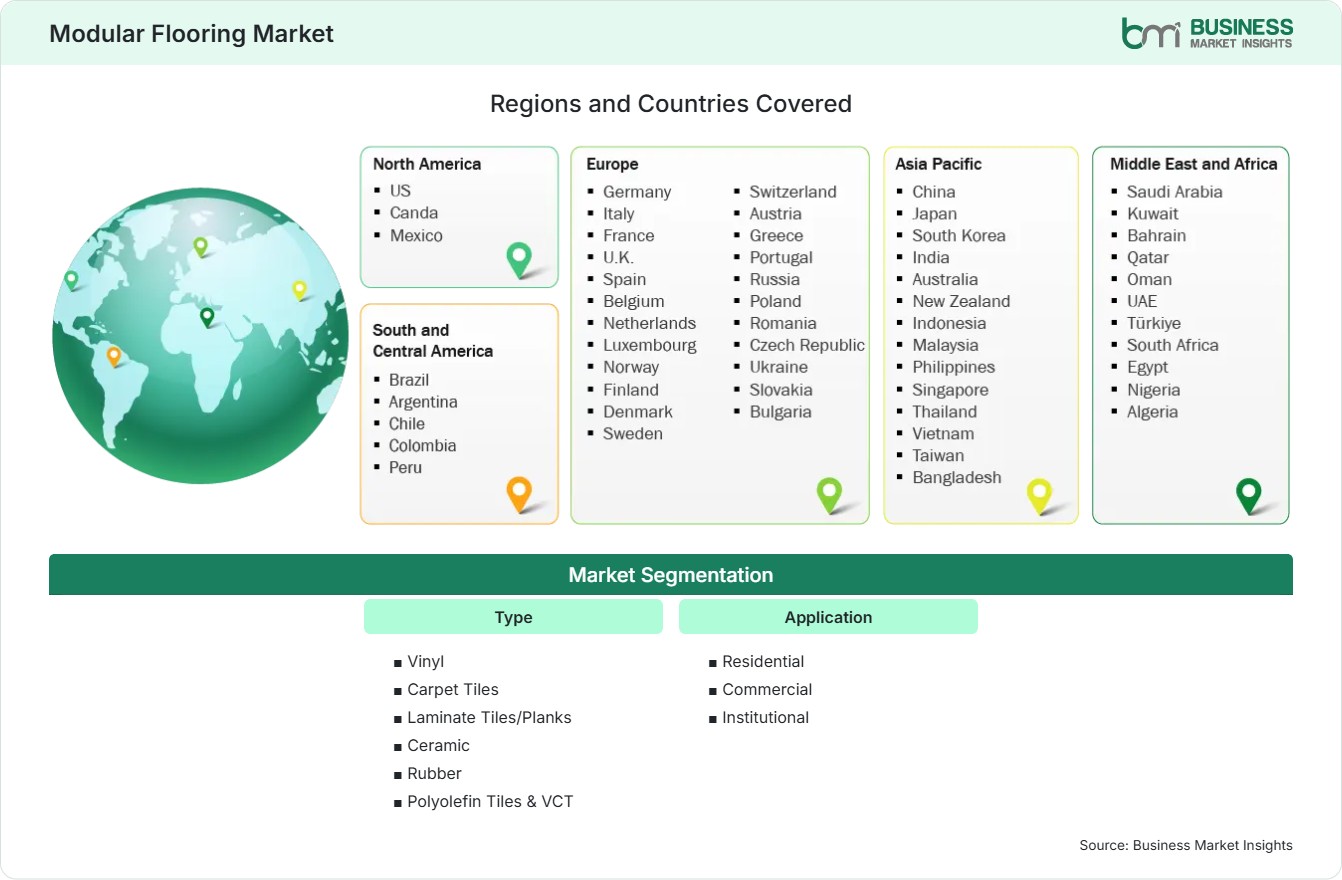This screenshot has height=880, width=1342.
Task: Click Commercial under Application
Action: 767,690
